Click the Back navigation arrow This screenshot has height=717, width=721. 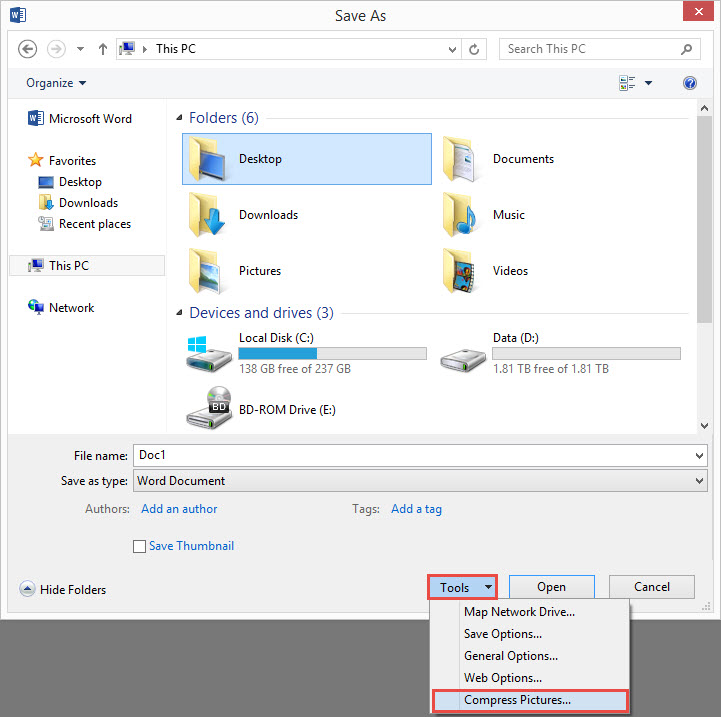(x=28, y=48)
